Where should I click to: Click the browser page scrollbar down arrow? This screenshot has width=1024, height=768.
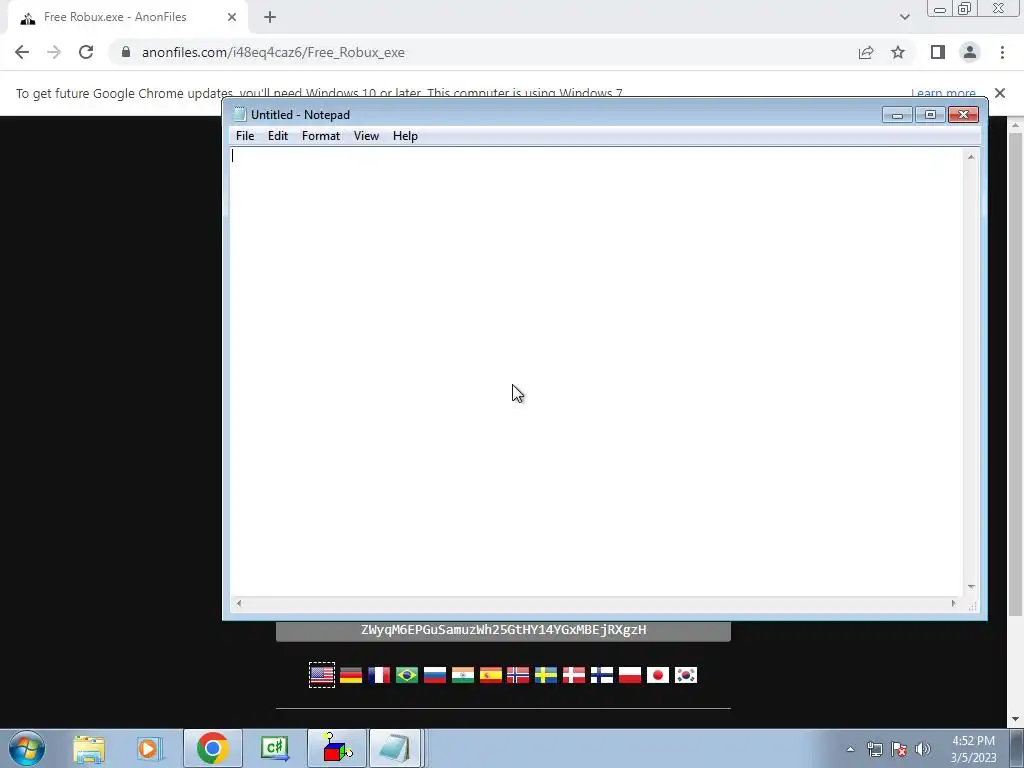point(1015,719)
